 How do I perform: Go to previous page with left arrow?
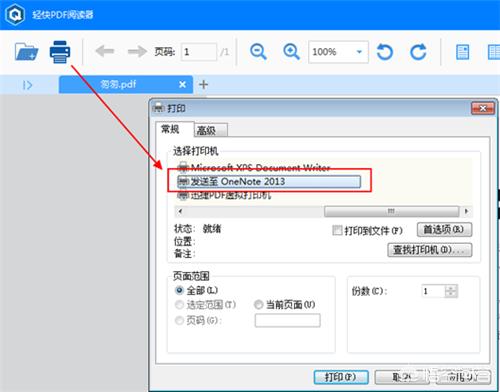pos(105,51)
